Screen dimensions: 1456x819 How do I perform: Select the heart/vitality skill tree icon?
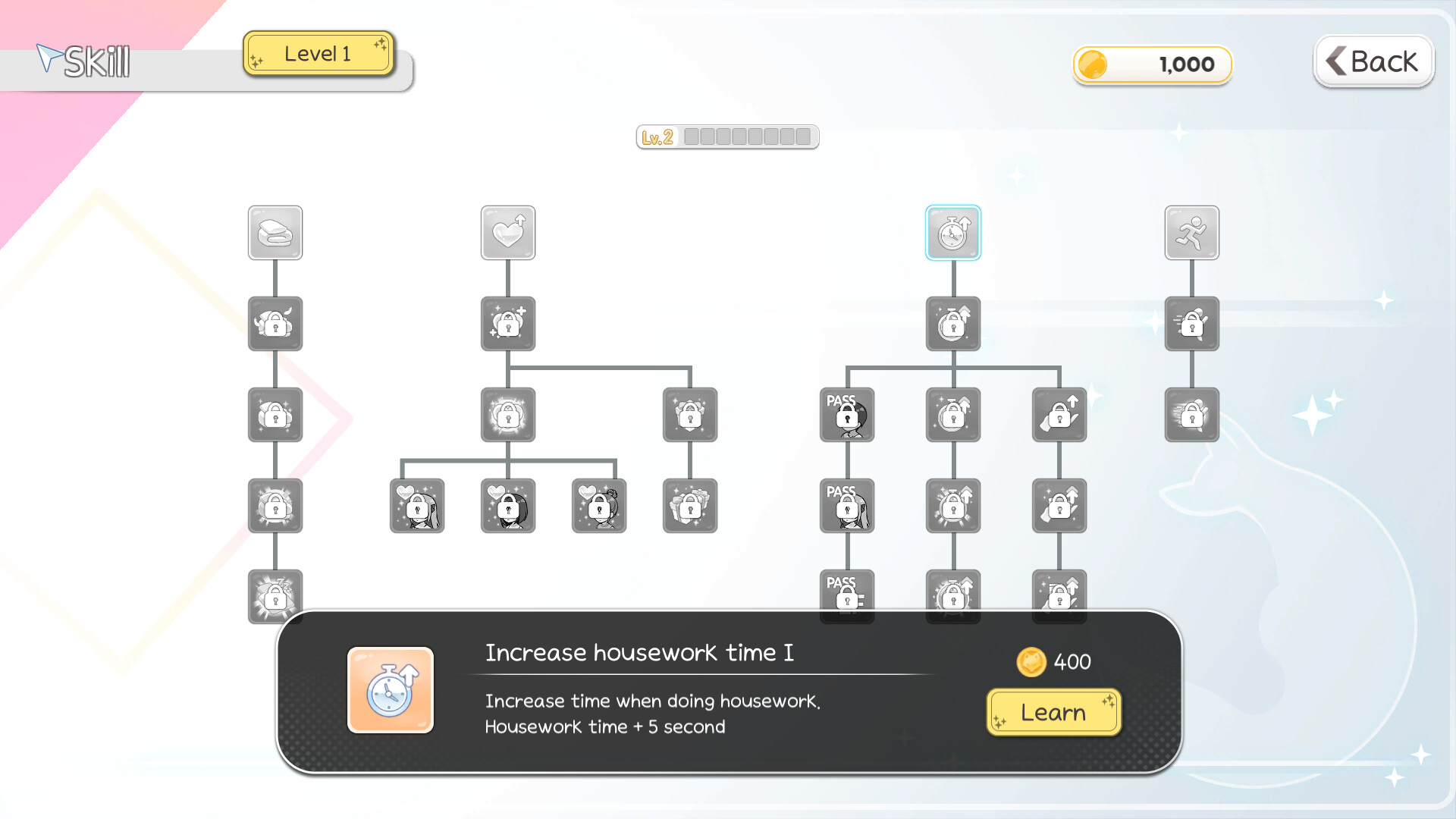[x=508, y=232]
